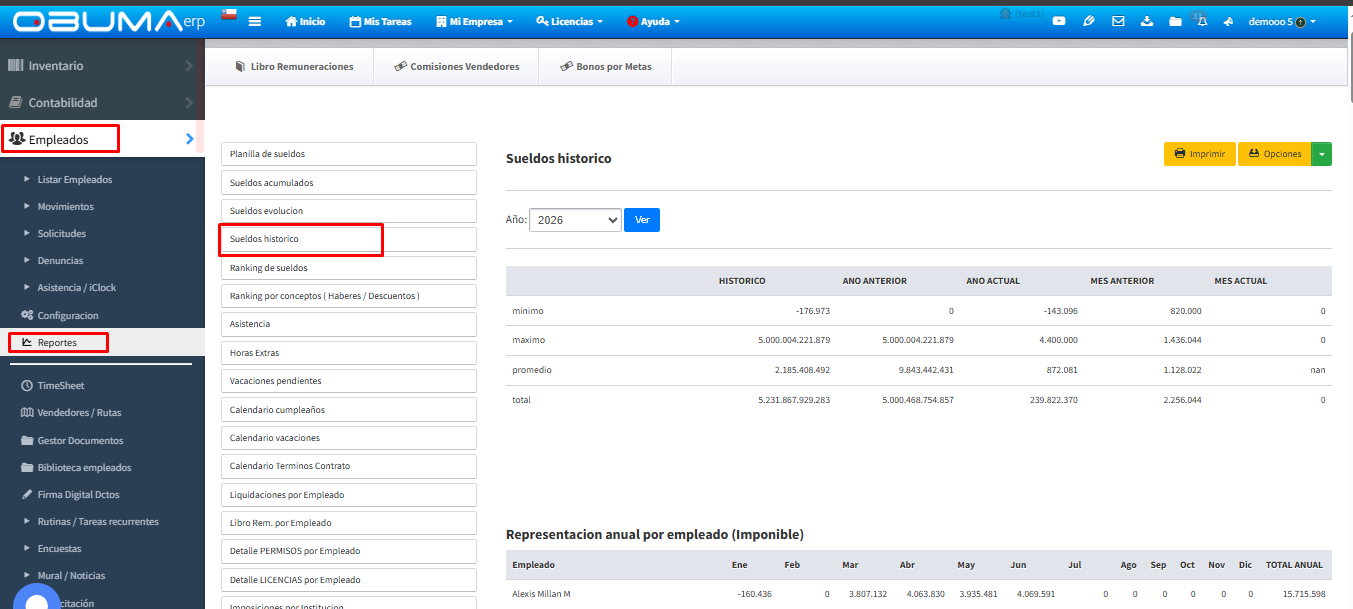Image resolution: width=1353 pixels, height=609 pixels.
Task: Select Ranking de sueldos report
Action: coord(348,268)
